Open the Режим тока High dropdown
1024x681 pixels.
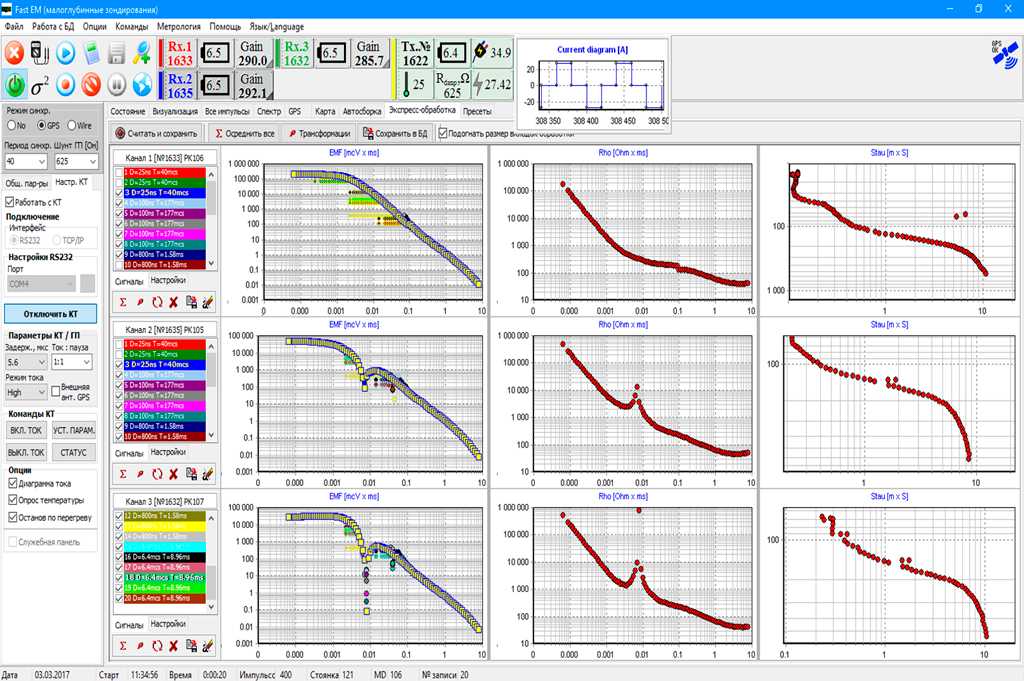[25, 394]
